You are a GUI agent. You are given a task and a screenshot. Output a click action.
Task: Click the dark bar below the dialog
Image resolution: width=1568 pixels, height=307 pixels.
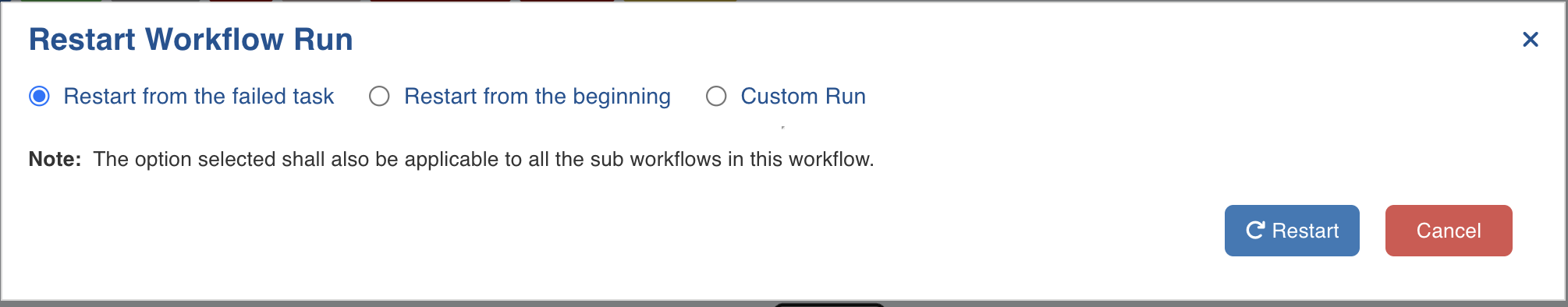(829, 305)
